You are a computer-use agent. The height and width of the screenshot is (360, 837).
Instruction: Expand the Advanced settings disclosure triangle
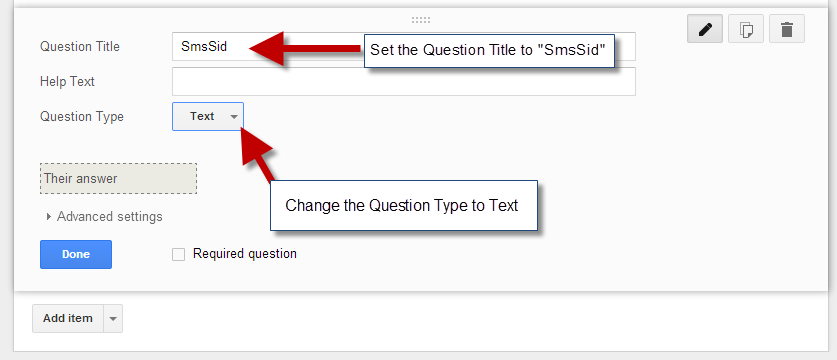pyautogui.click(x=49, y=217)
